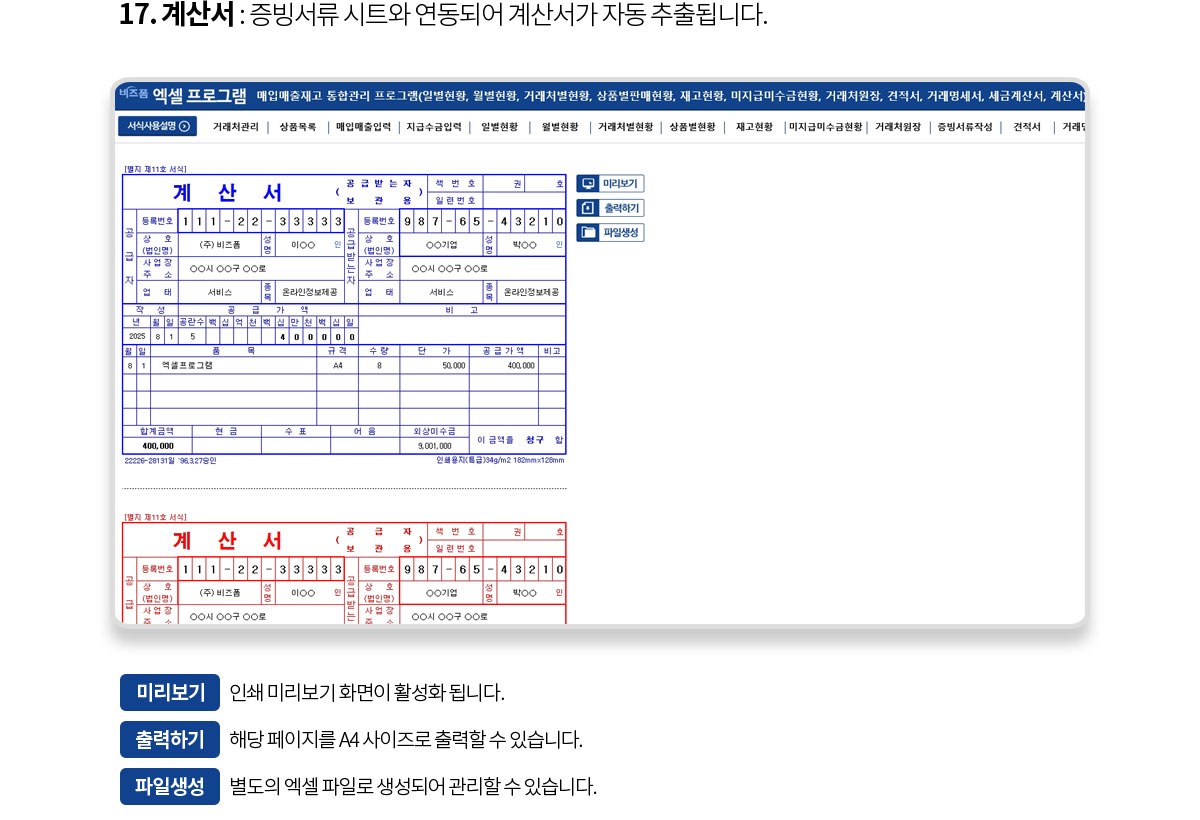Click the blue 파일생성 legend badge below
Viewport: 1200px width, 820px height.
click(x=170, y=786)
